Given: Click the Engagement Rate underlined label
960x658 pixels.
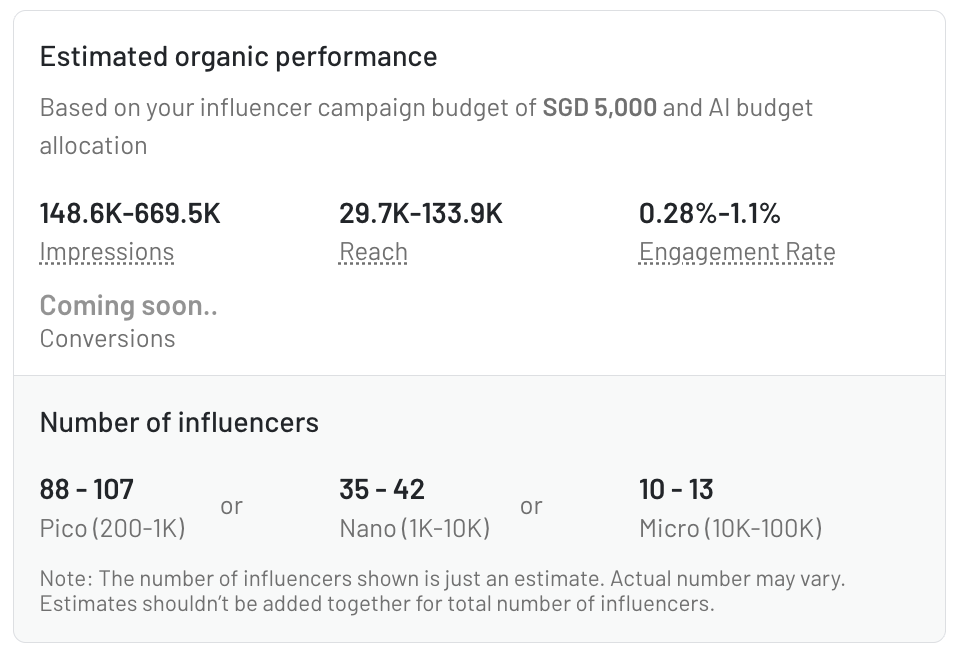Looking at the screenshot, I should tap(737, 252).
